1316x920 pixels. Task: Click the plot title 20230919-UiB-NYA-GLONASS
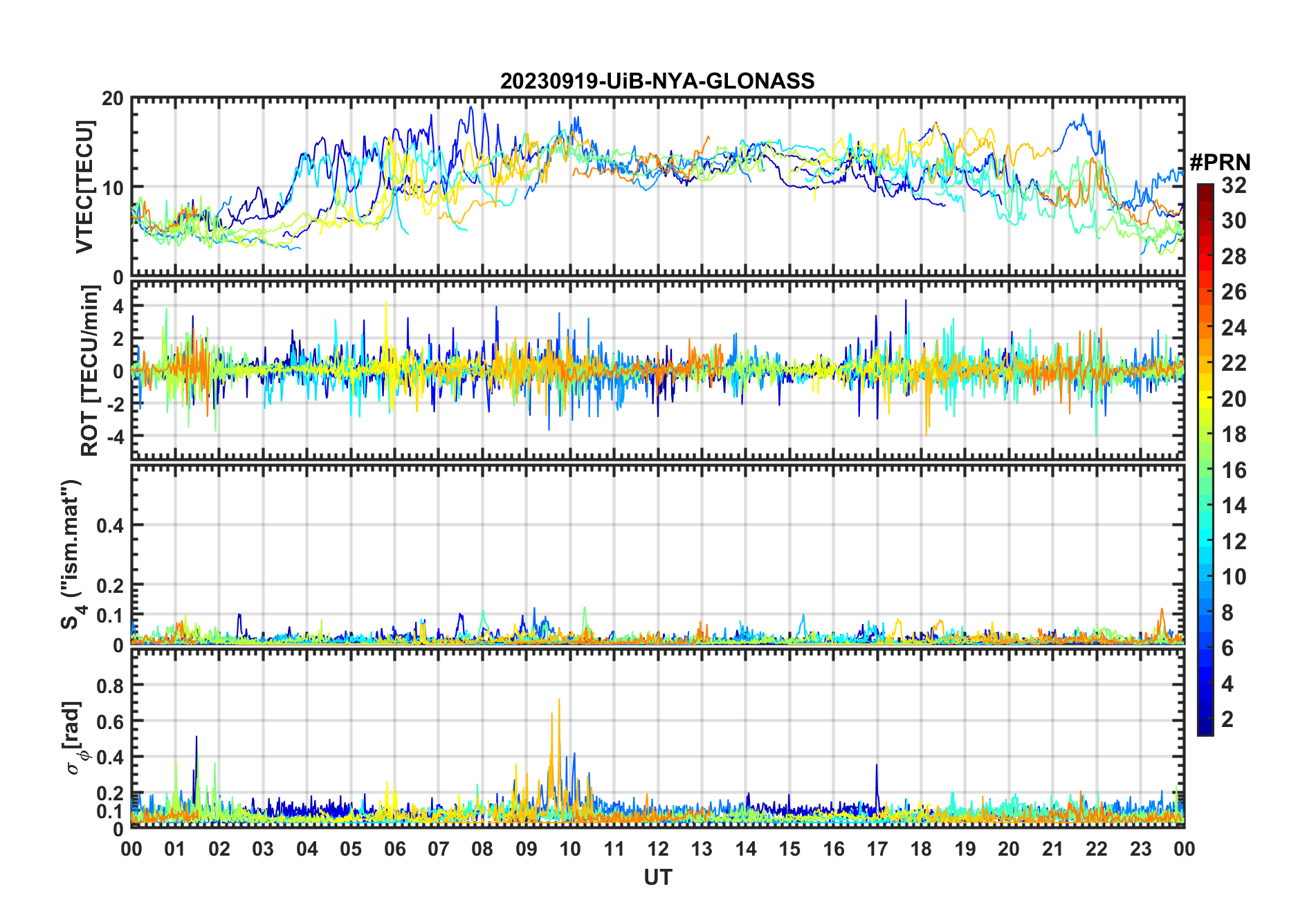657,81
